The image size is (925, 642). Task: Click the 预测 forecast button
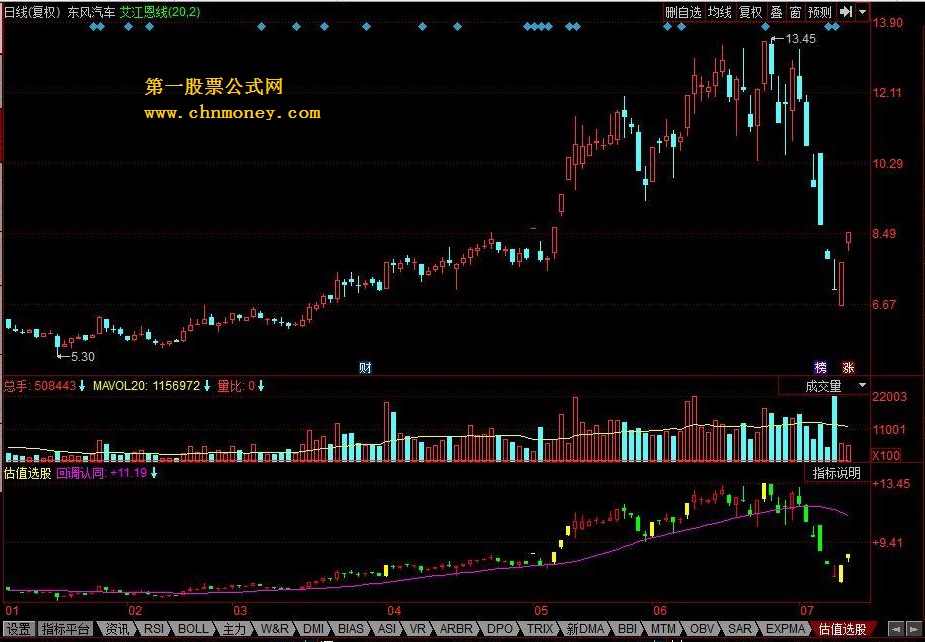pos(819,12)
